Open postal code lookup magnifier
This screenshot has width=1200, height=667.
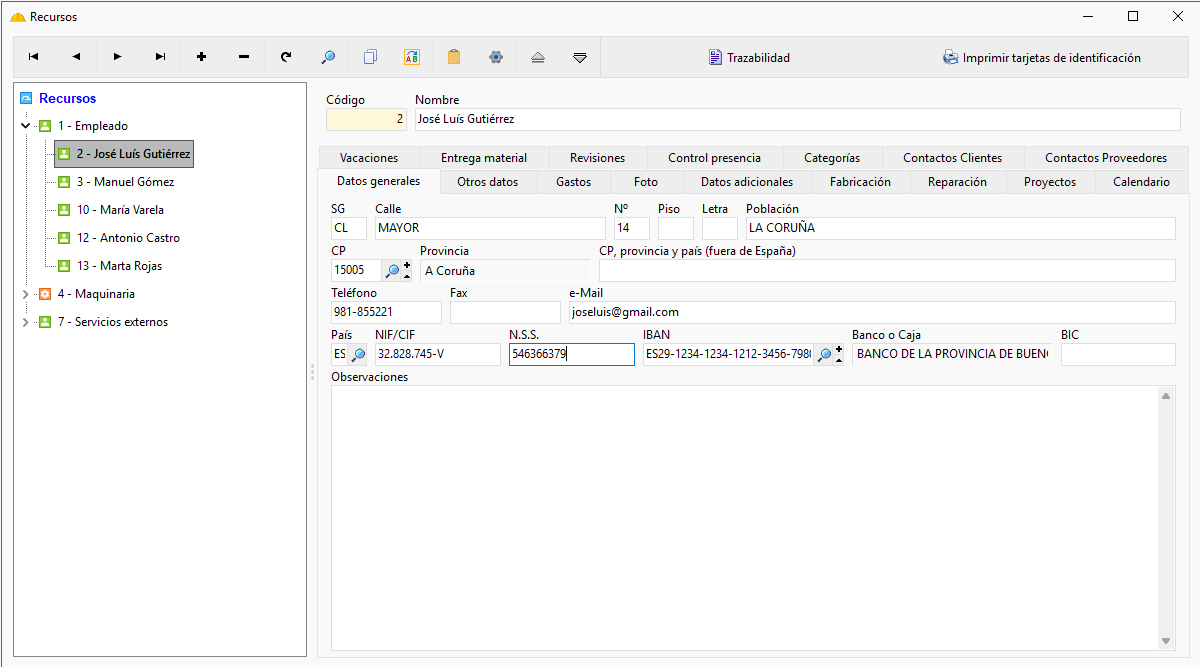tap(393, 270)
